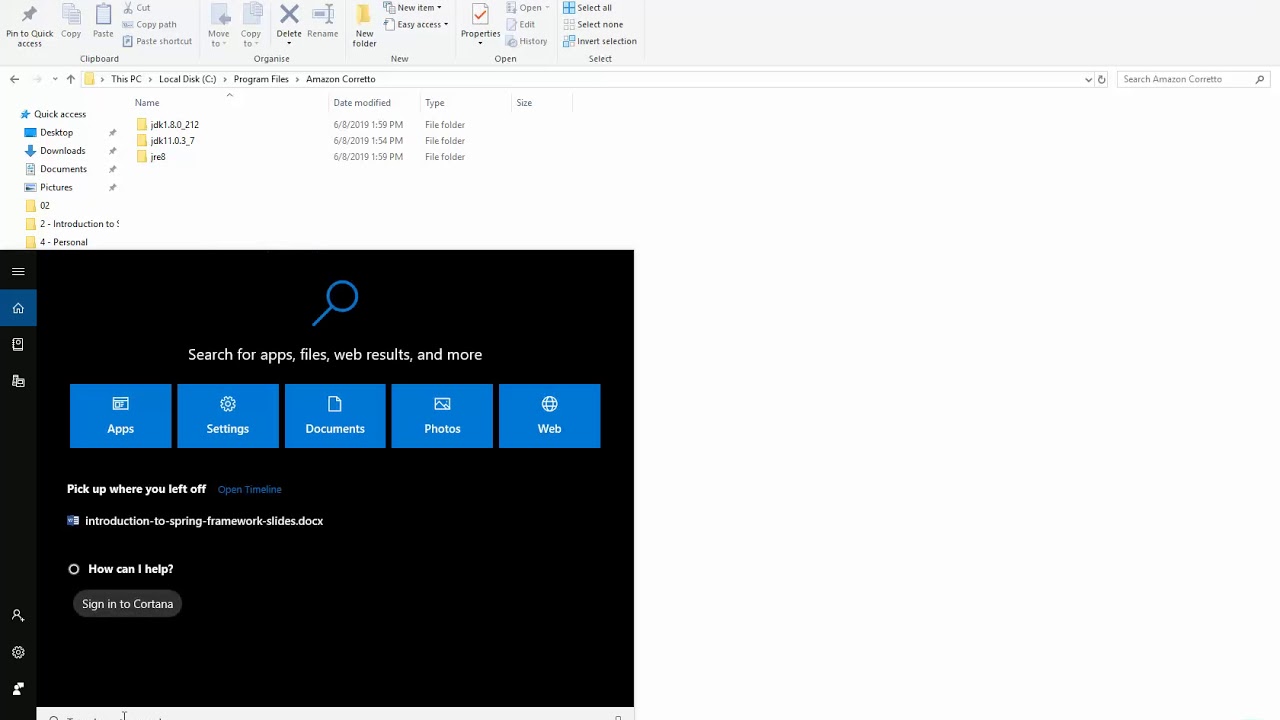Click Program Files breadcrumb
The height and width of the screenshot is (720, 1280).
pos(261,79)
